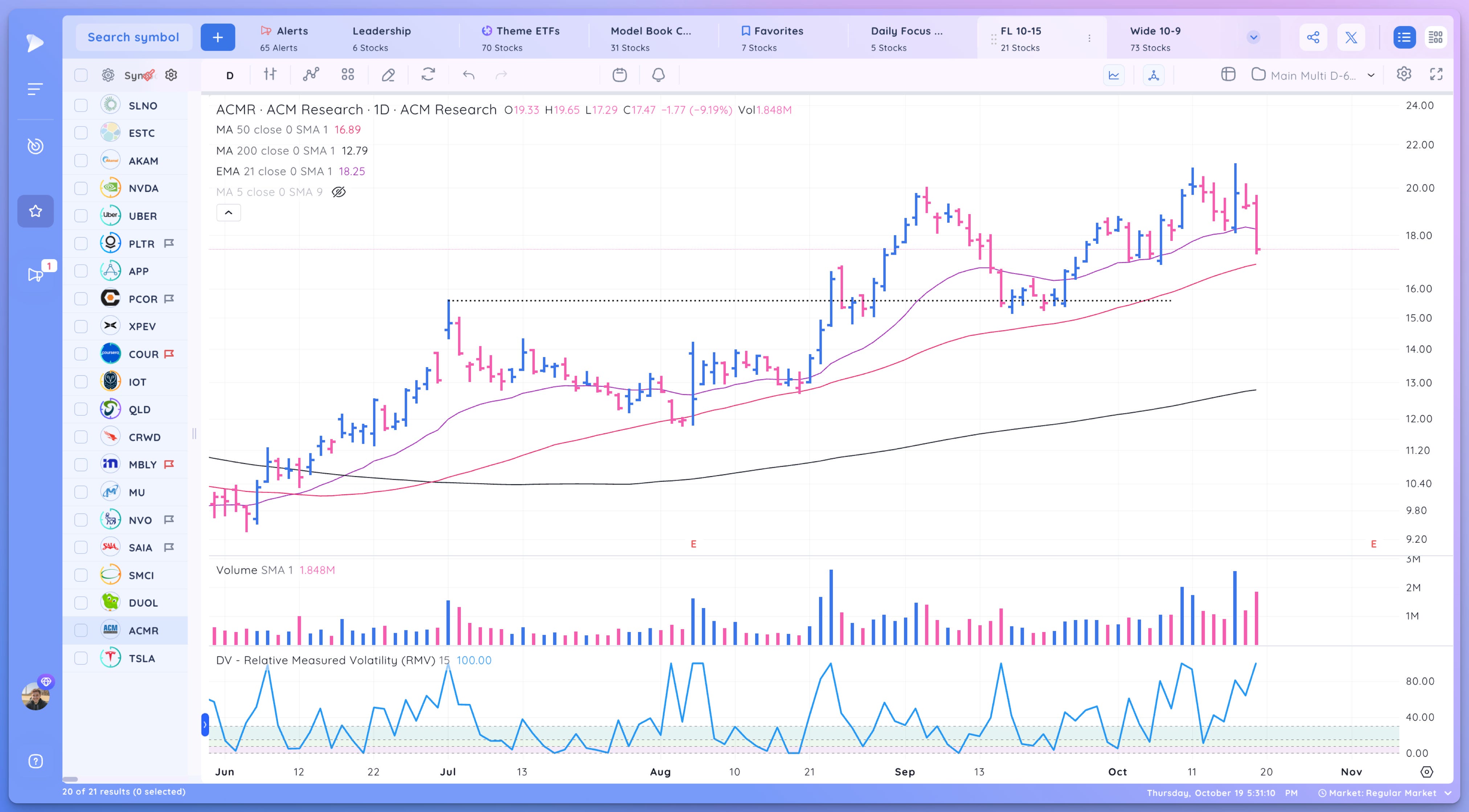Click the Search symbol field
This screenshot has width=1469, height=812.
(x=134, y=38)
